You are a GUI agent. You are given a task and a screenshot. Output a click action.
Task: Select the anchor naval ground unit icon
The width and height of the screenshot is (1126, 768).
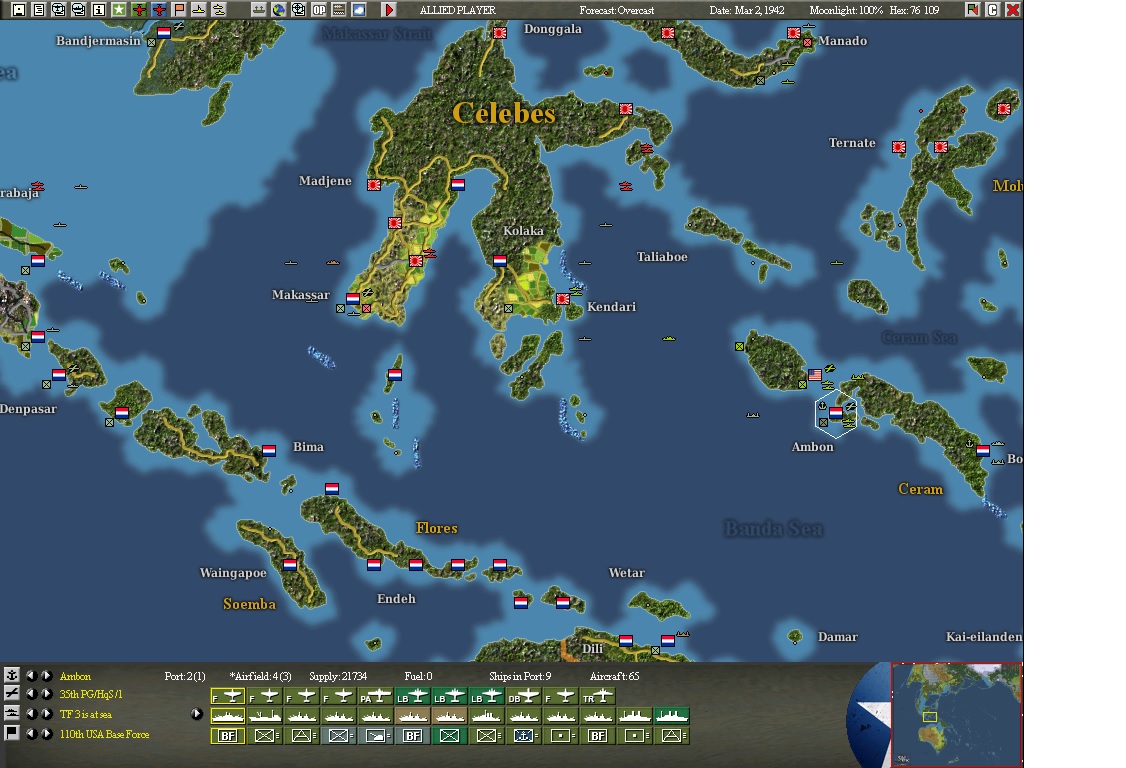click(524, 736)
